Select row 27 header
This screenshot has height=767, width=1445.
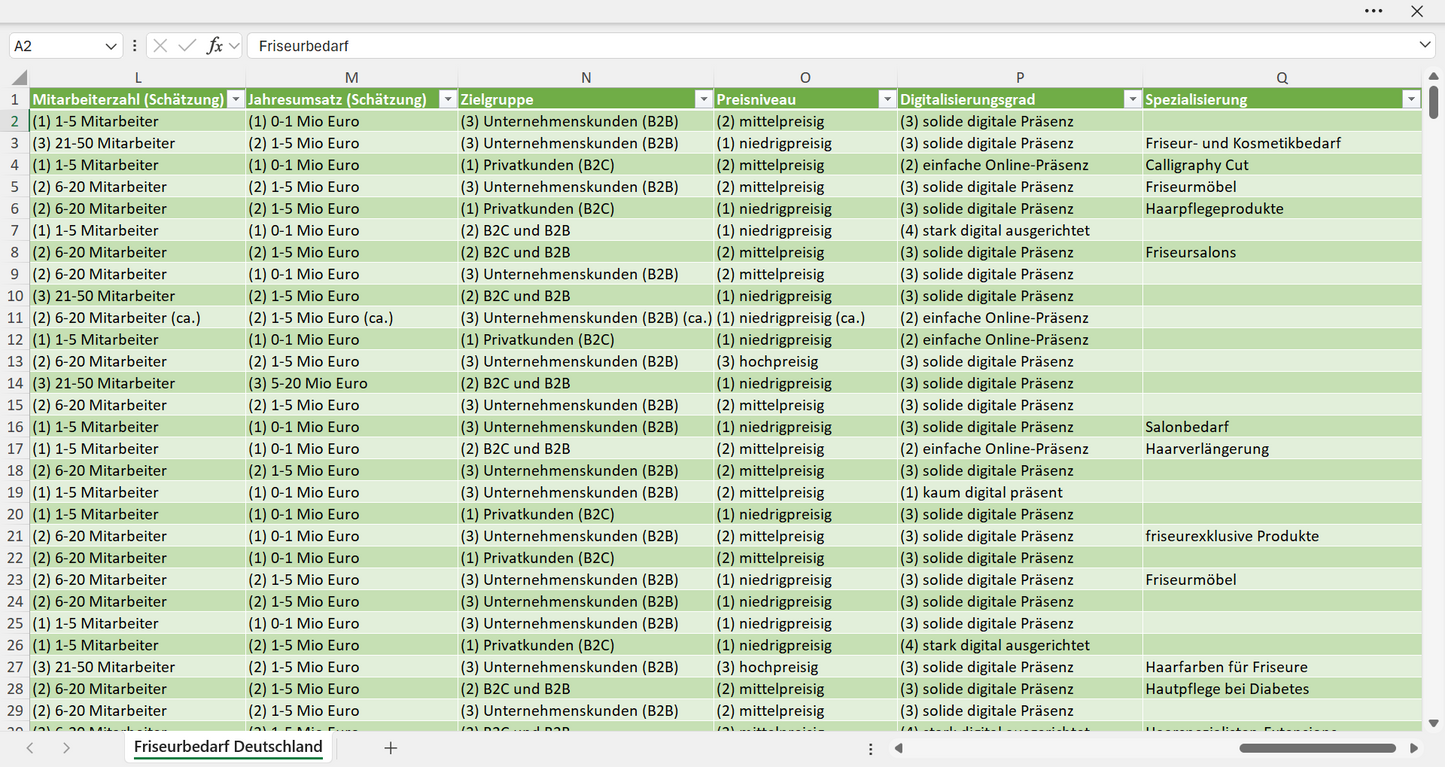pyautogui.click(x=15, y=667)
